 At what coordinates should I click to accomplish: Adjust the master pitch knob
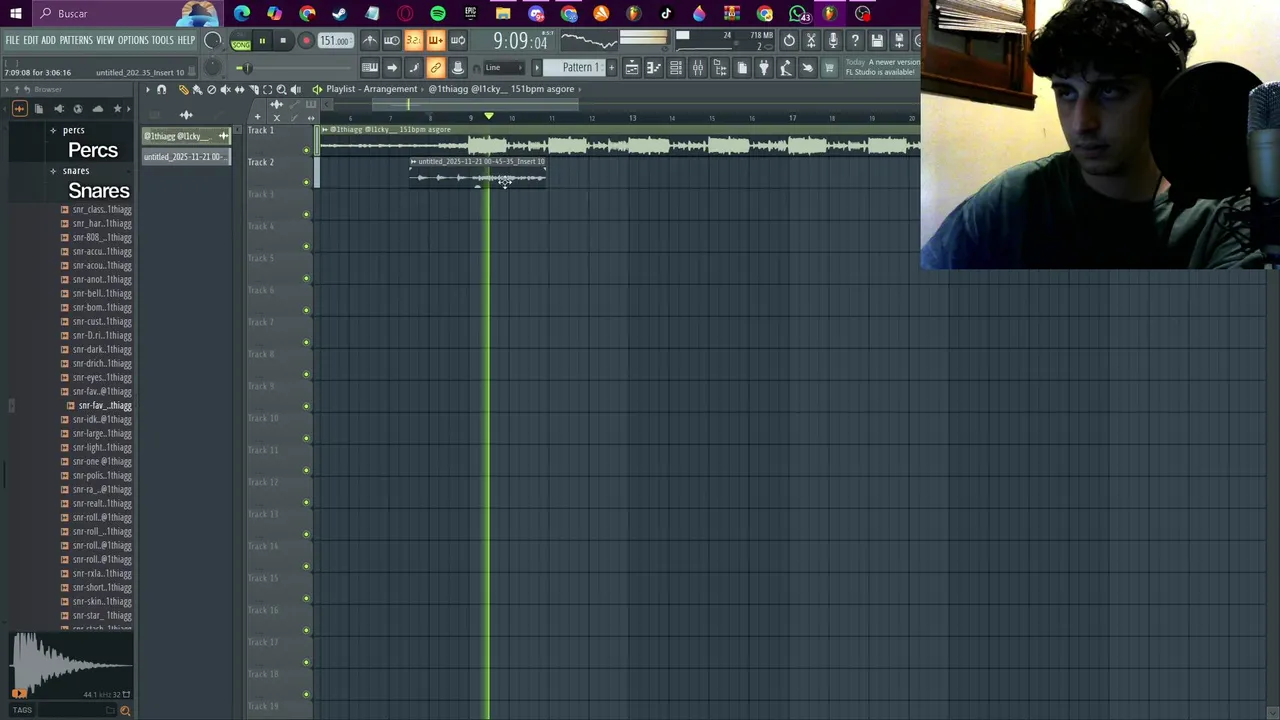212,68
